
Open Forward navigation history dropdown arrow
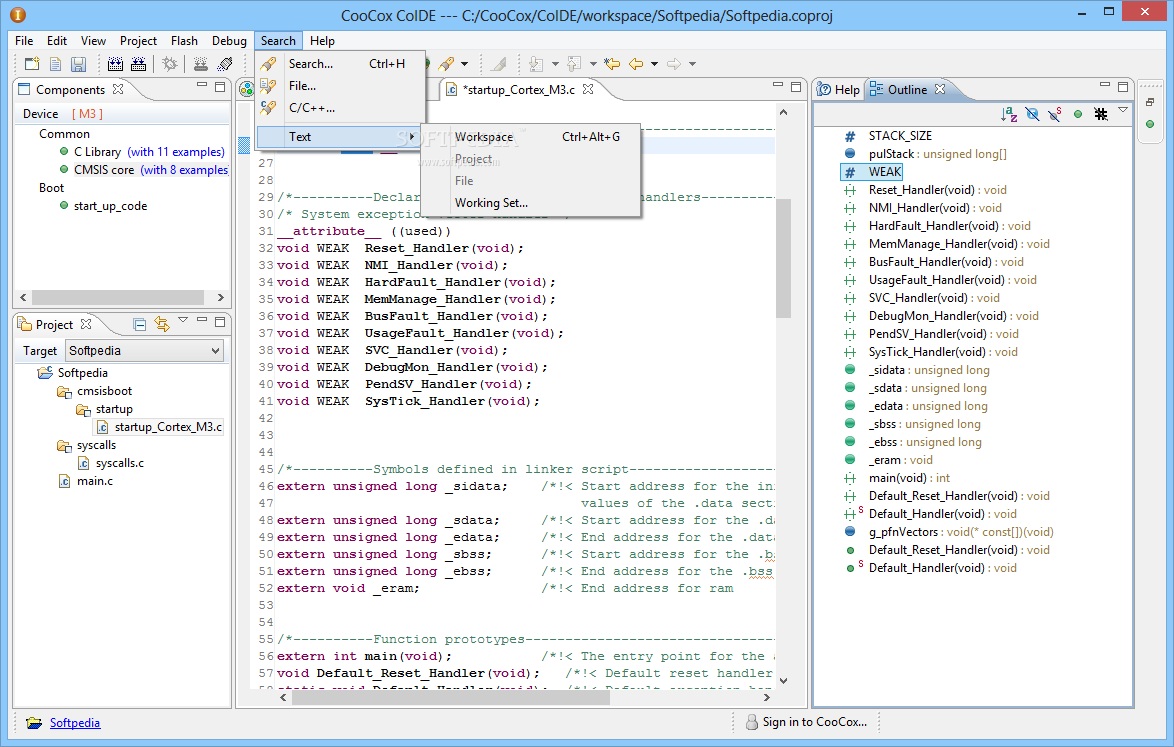[x=693, y=64]
